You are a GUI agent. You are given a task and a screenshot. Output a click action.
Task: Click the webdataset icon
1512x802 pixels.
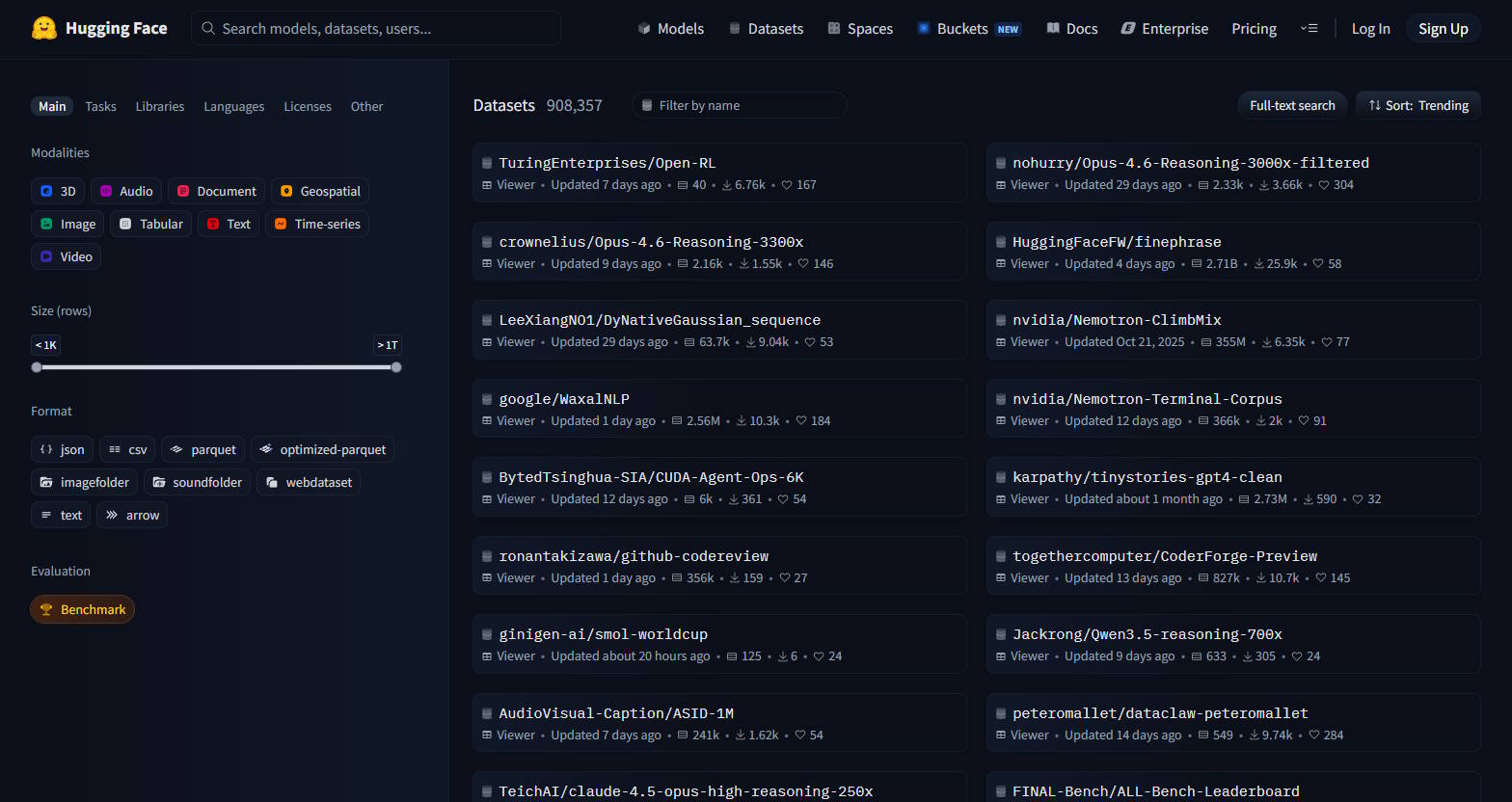[272, 482]
